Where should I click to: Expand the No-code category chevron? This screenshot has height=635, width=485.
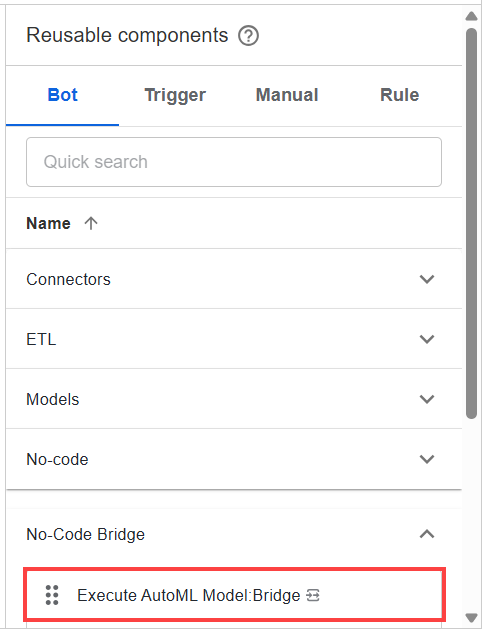click(427, 459)
